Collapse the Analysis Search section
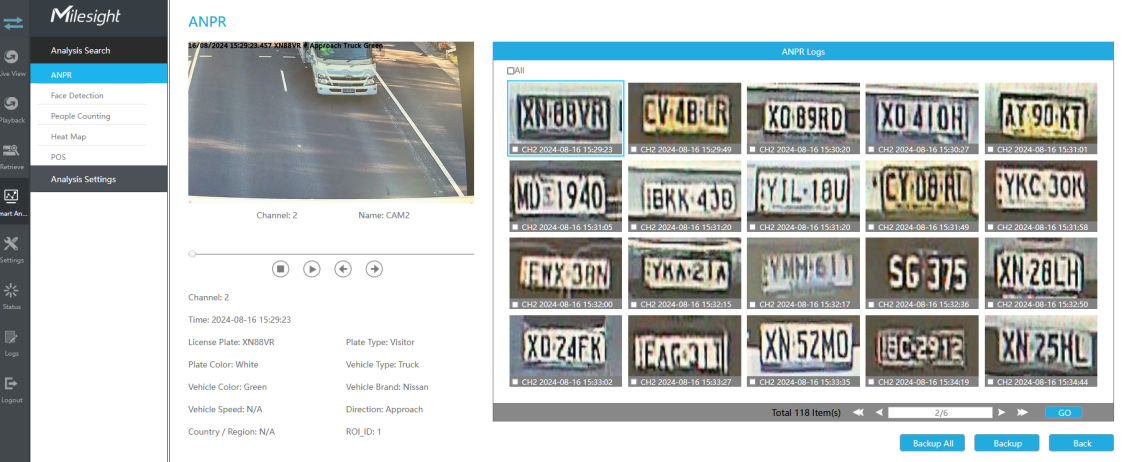Screen dimensions: 1129x462 [99, 50]
